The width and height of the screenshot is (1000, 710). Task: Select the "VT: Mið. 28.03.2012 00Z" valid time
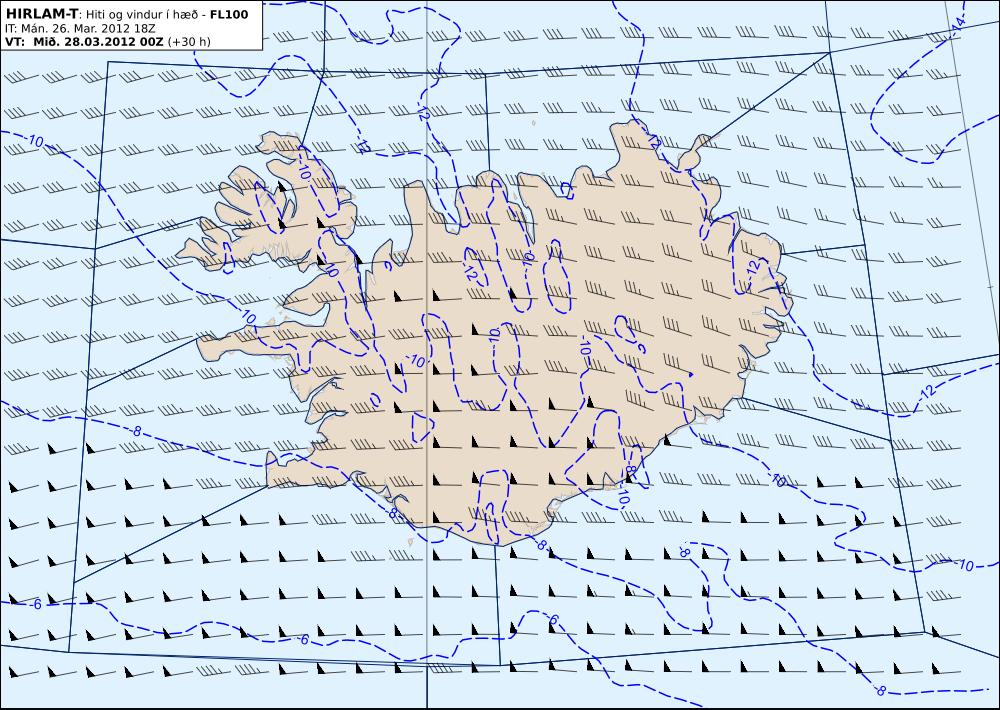pos(84,42)
